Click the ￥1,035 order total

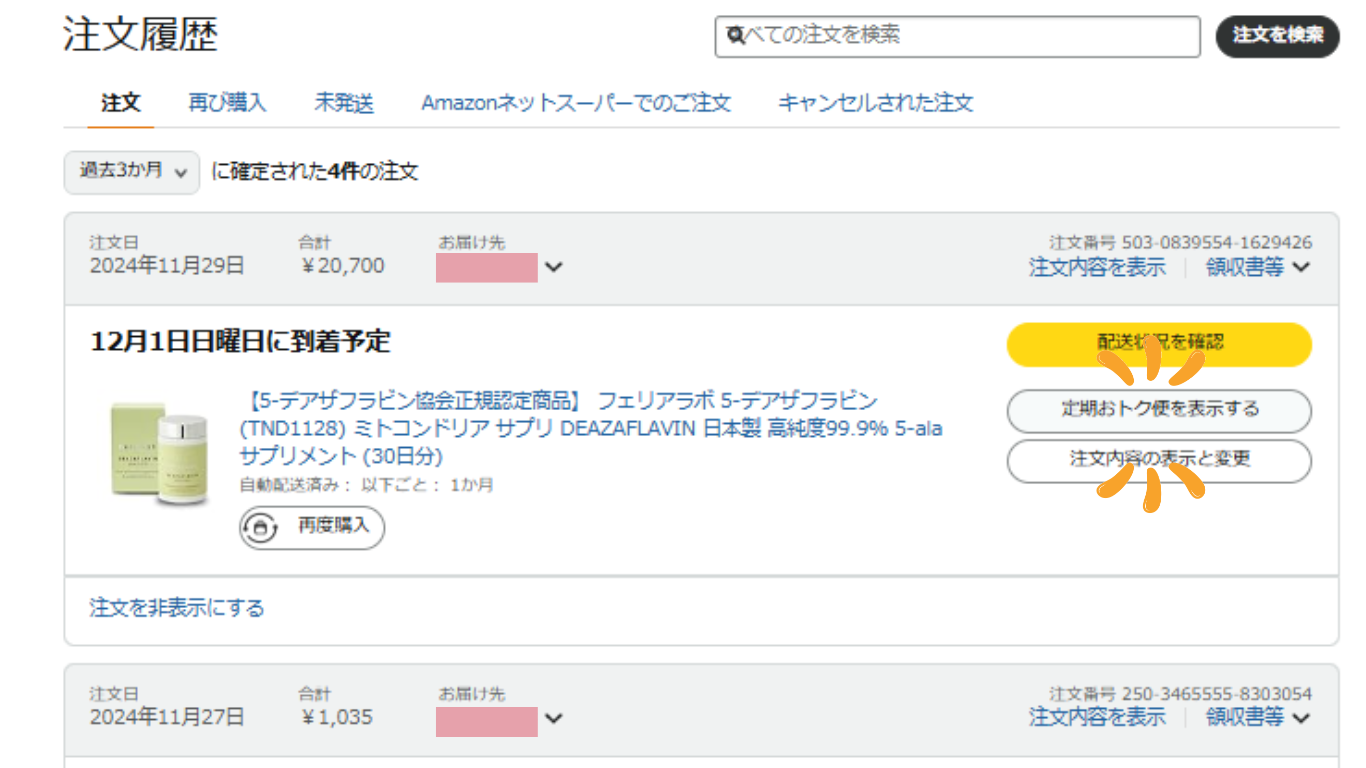coord(335,717)
